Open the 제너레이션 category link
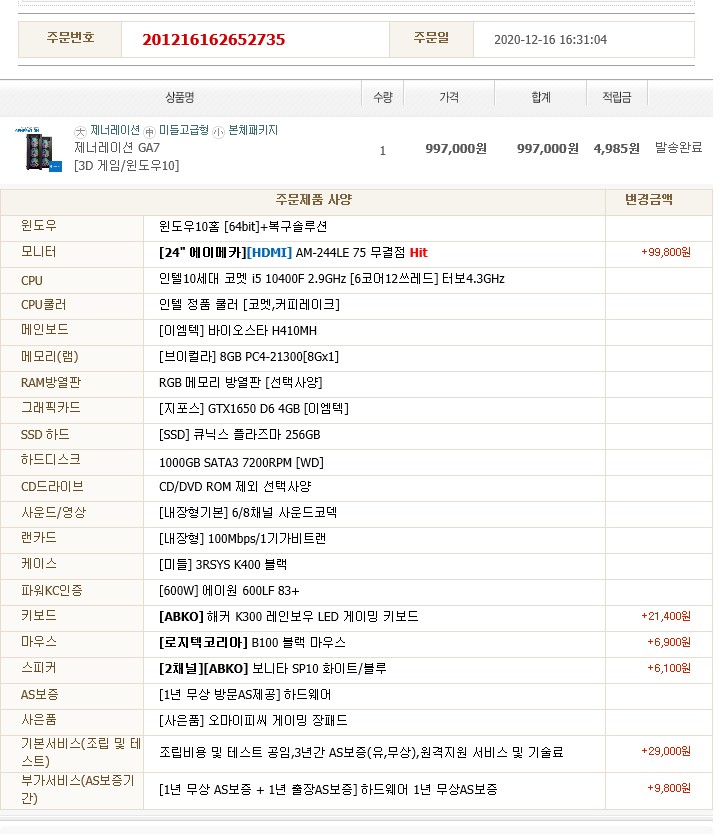Screen dimensions: 721x834 click(115, 130)
